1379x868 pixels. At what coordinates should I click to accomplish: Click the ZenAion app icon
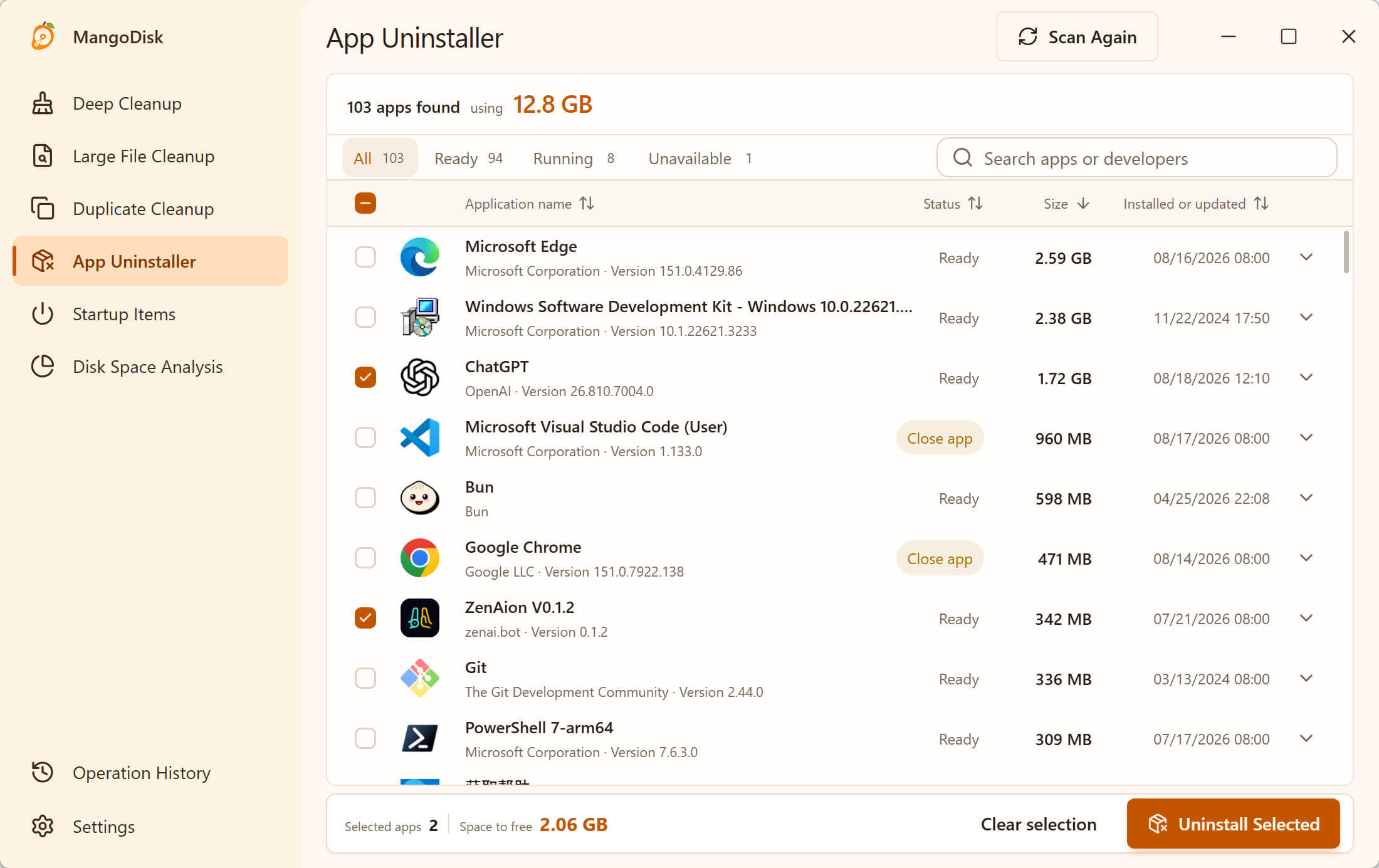point(420,618)
